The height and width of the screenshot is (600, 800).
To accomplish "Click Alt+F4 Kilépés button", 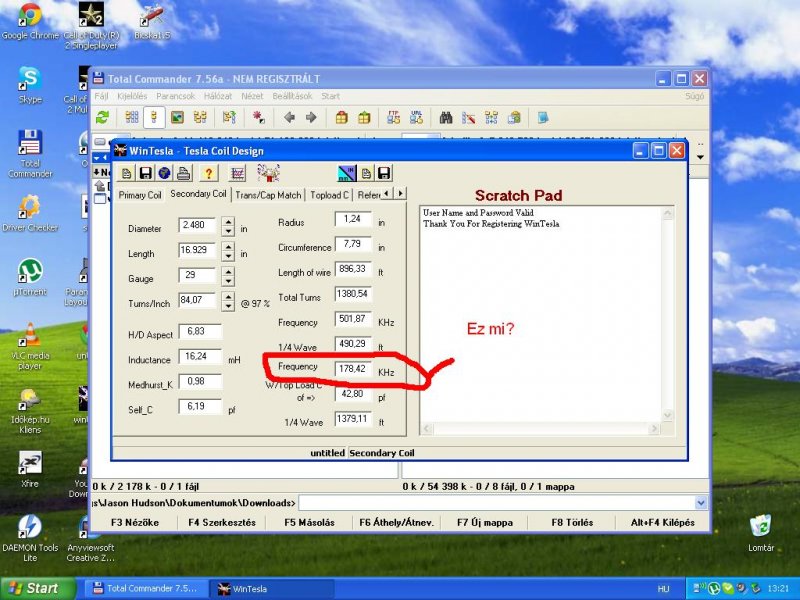I will point(662,522).
